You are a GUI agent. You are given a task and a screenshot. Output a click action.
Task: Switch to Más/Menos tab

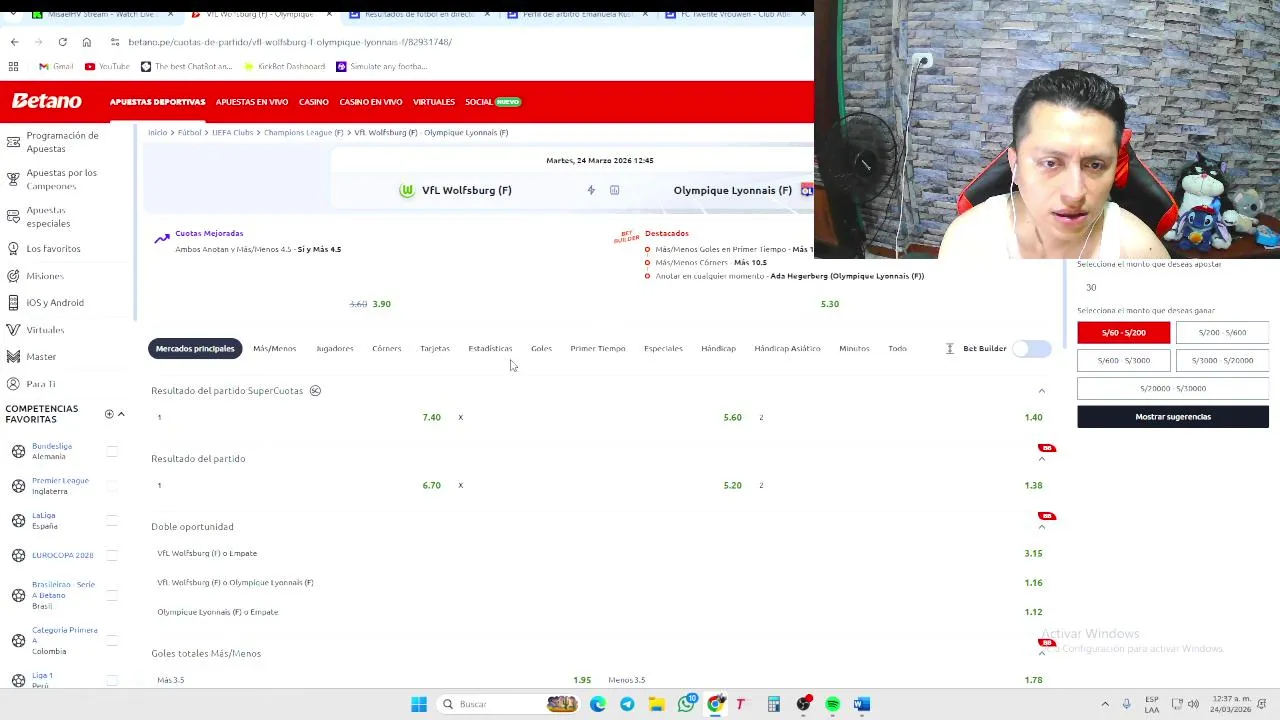[274, 348]
